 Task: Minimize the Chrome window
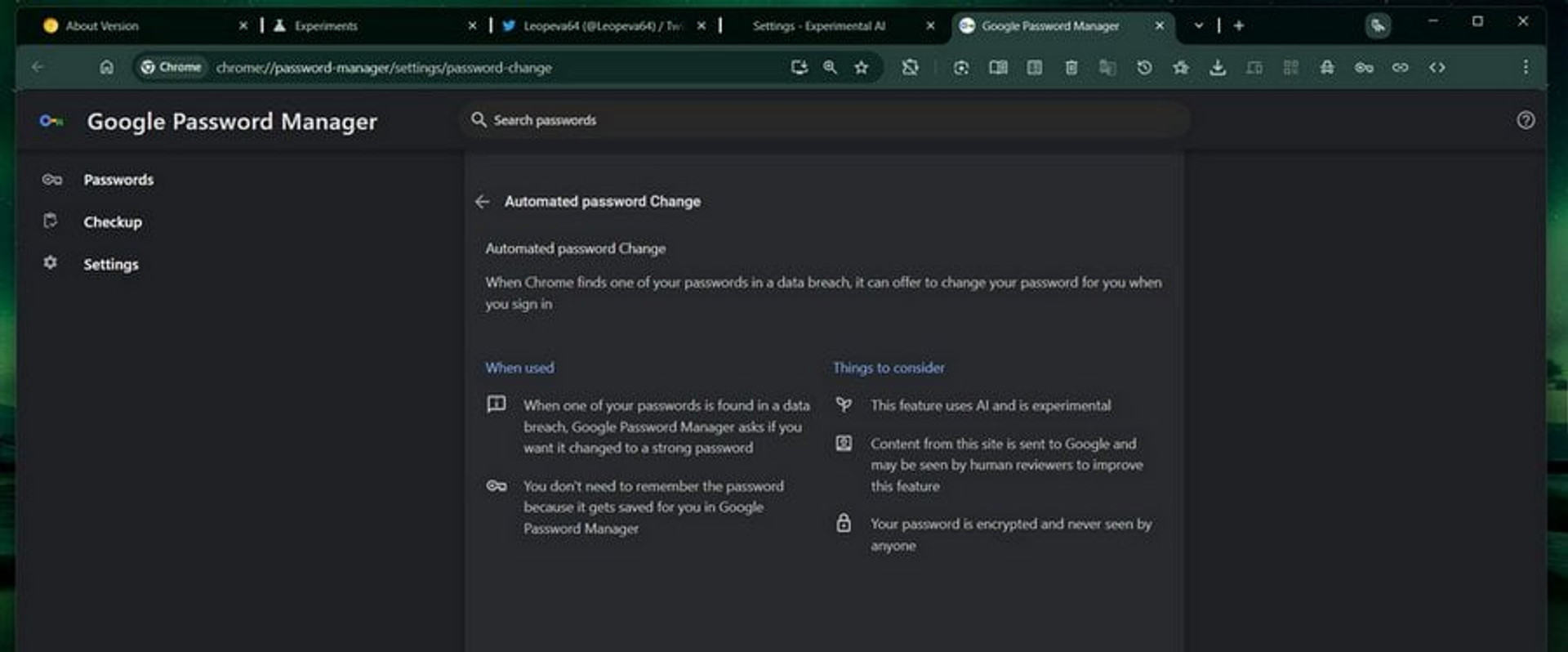(x=1432, y=21)
